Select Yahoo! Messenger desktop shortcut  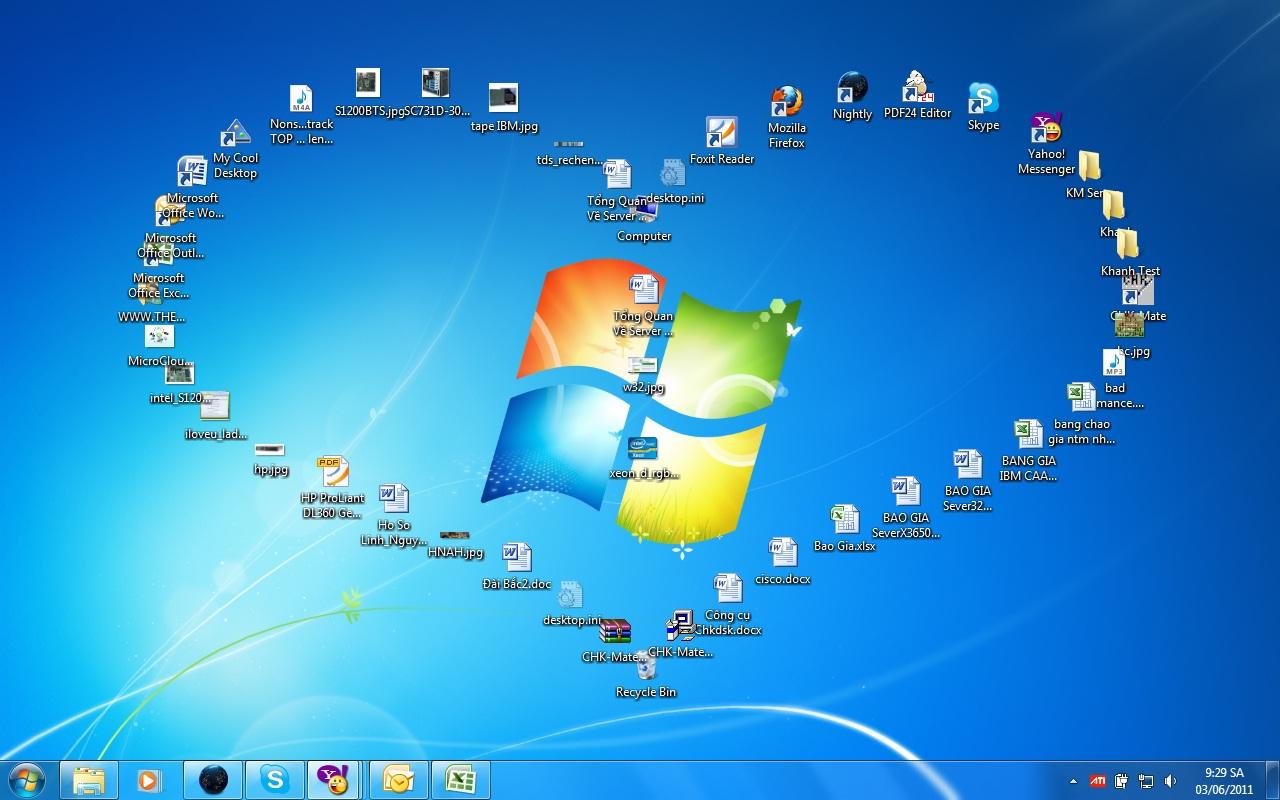[x=1047, y=128]
